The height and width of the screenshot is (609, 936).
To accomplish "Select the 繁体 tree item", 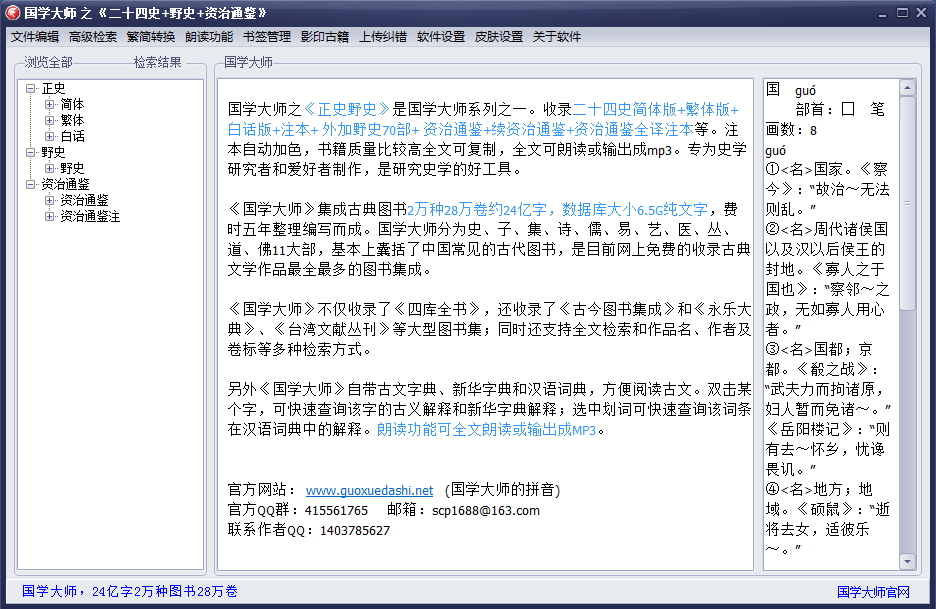I will pos(72,121).
